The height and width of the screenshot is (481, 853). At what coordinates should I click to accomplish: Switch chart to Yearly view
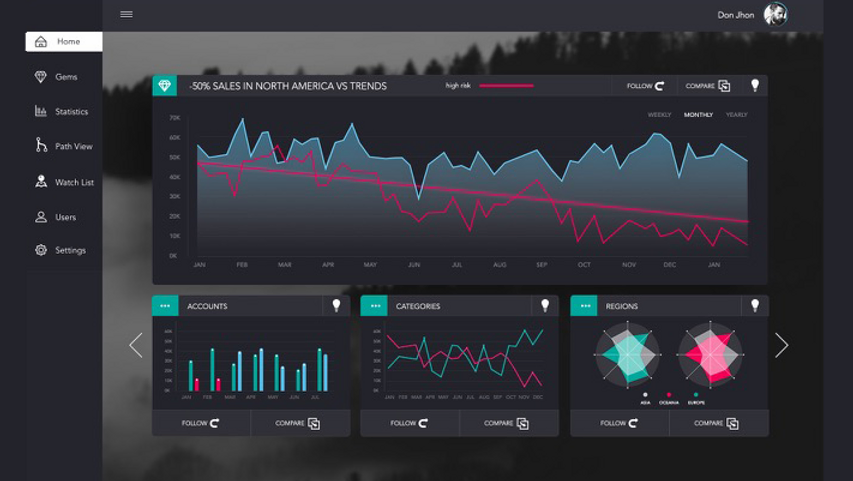click(x=737, y=115)
